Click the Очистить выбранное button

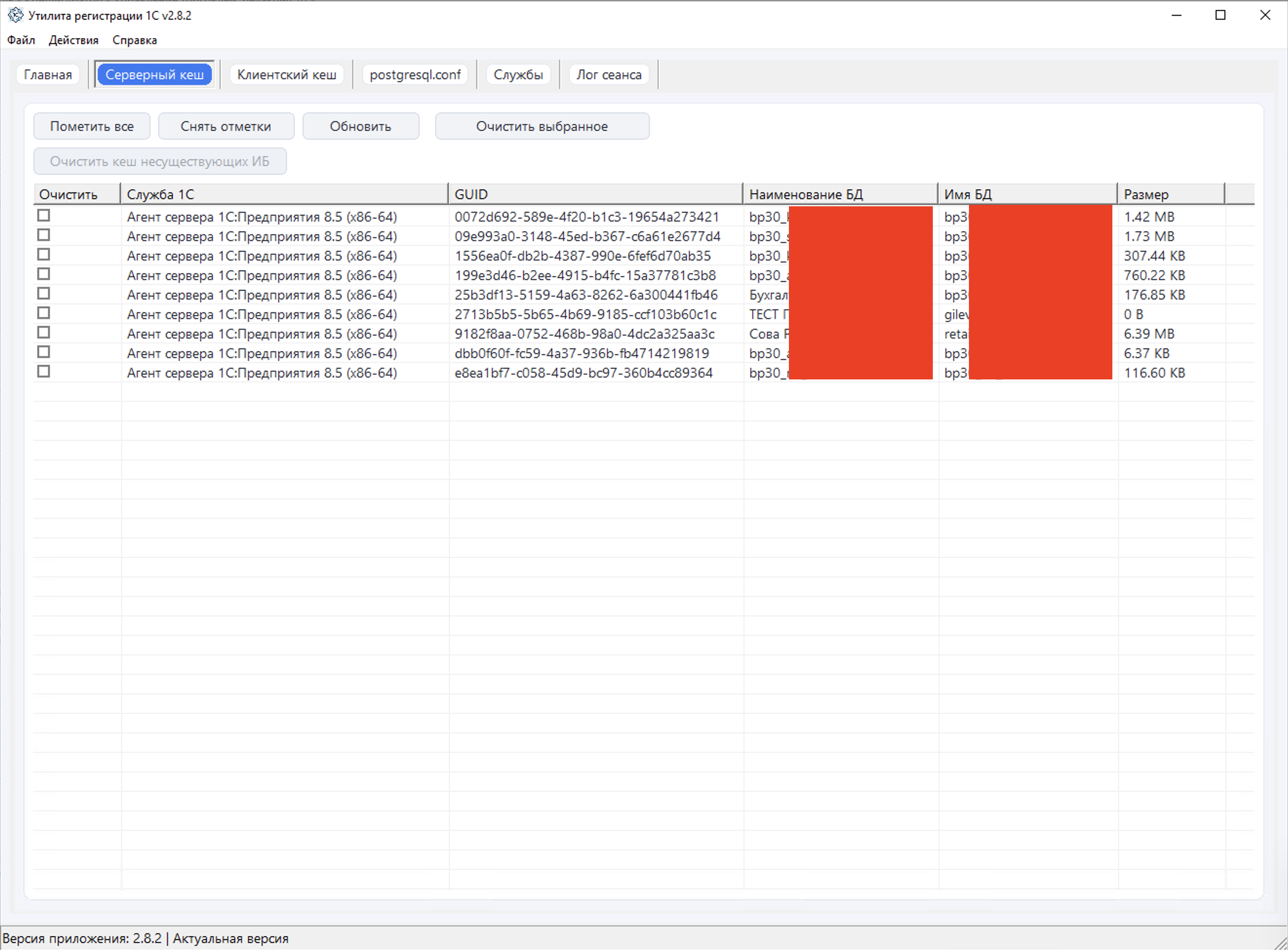pos(542,126)
